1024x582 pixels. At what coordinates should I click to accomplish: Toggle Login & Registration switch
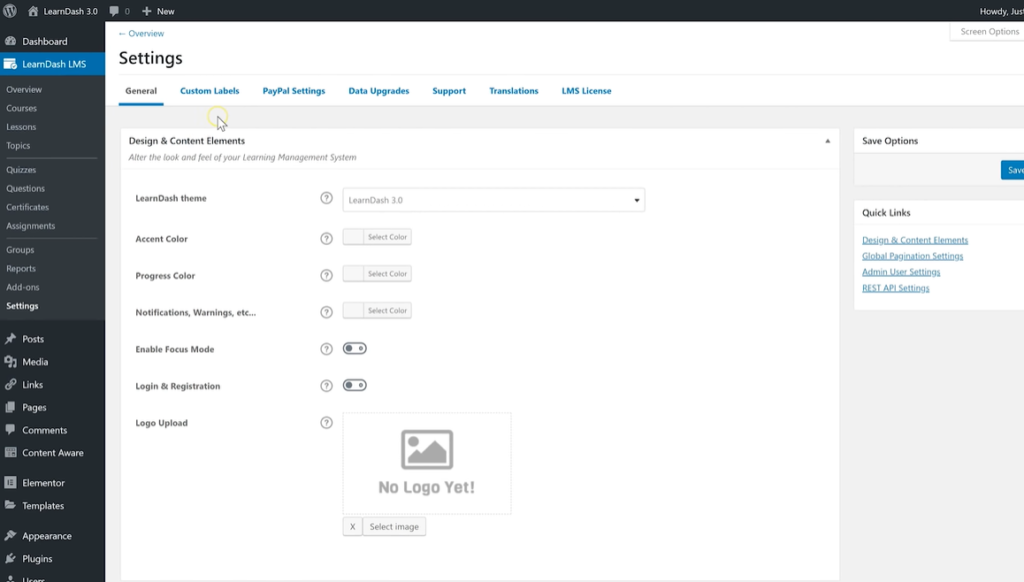355,385
